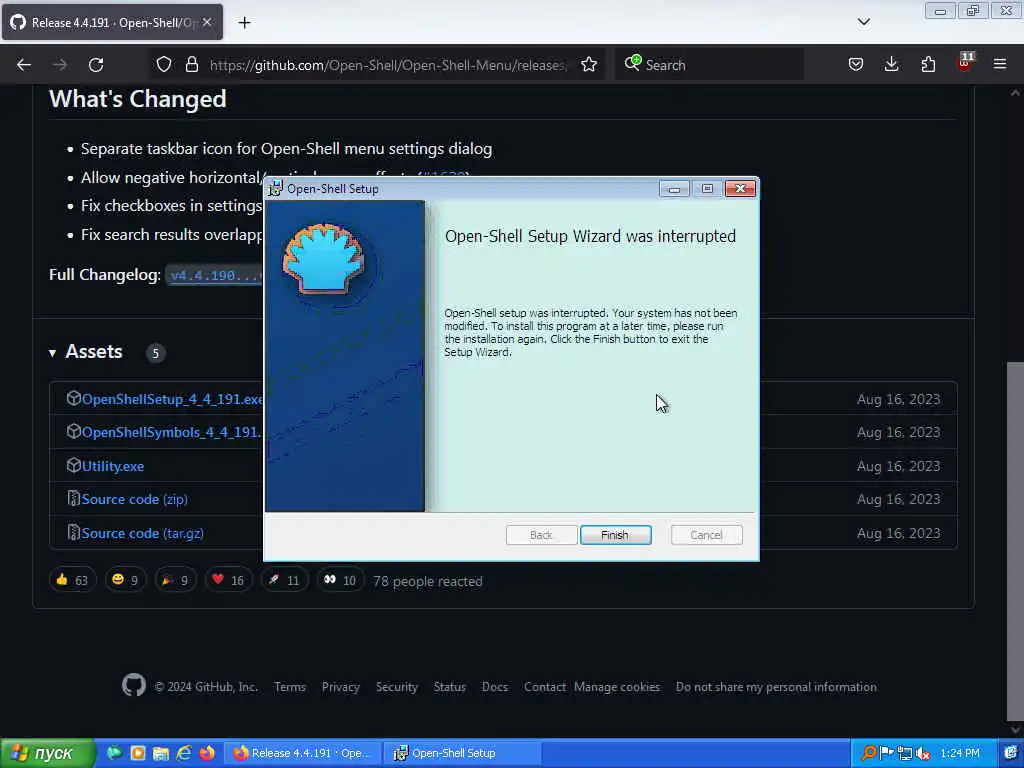Launch Internet Explorer from quick launch
Screen dimensions: 1024x768
(x=184, y=753)
